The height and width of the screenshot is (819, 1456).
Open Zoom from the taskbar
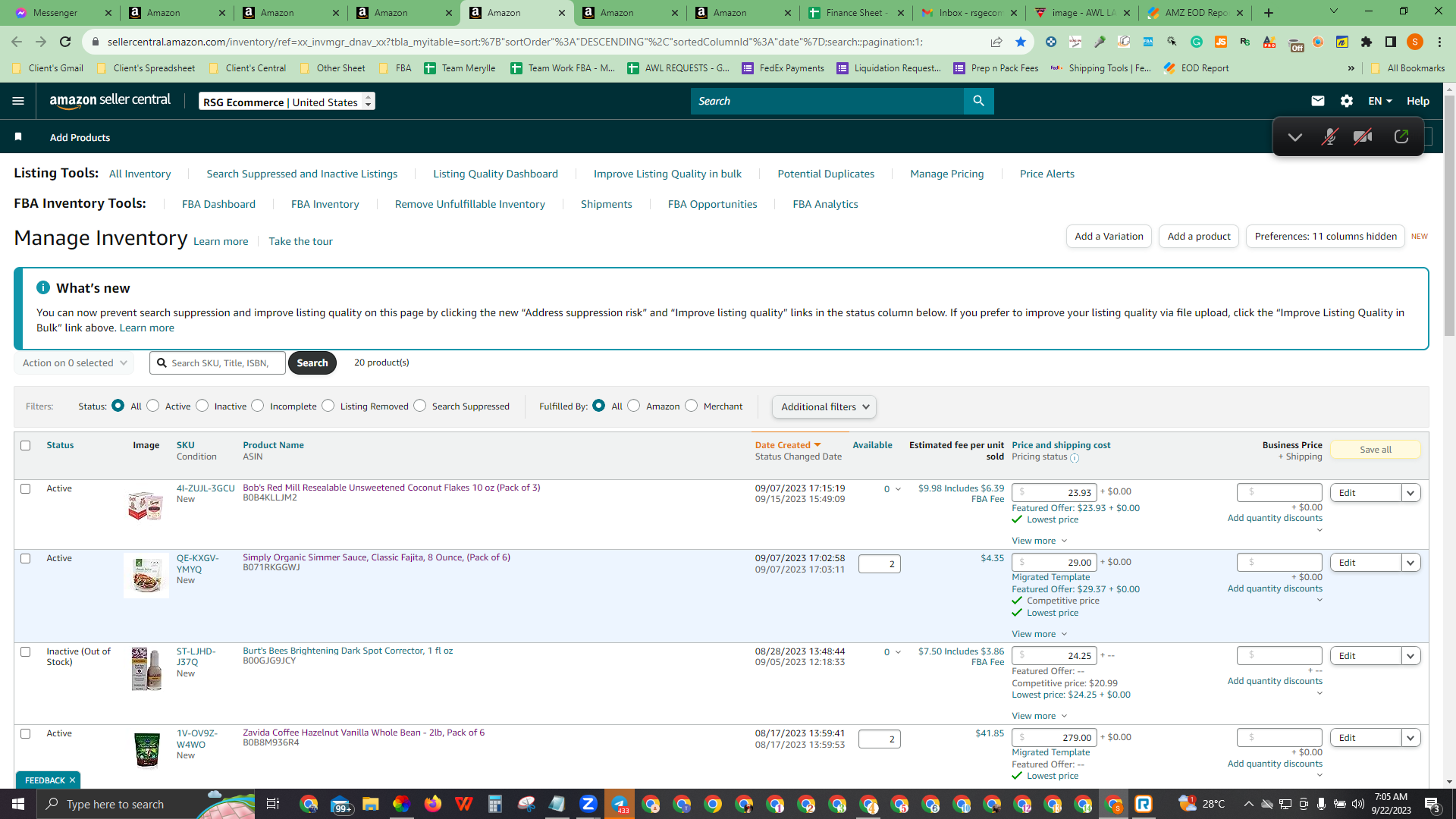pos(588,804)
